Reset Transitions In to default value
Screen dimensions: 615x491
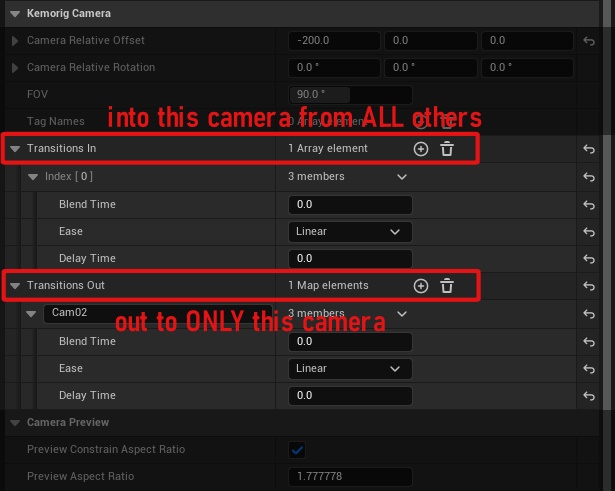click(x=590, y=149)
